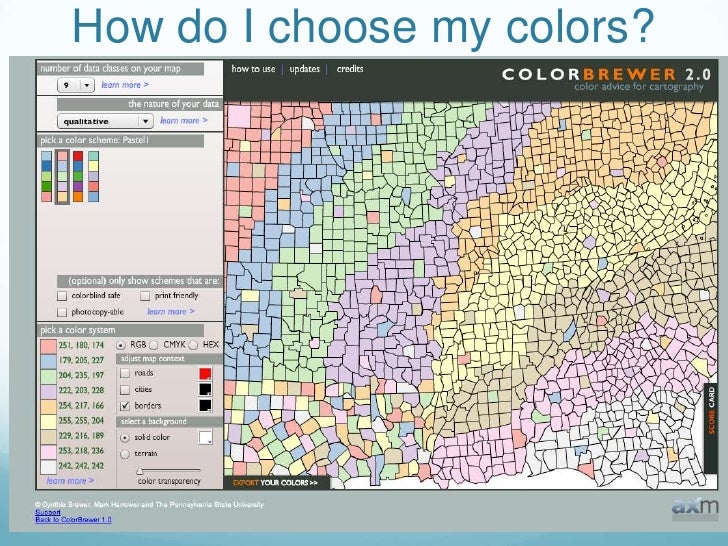
Task: Open the qualitative data nature dropdown
Action: (105, 121)
